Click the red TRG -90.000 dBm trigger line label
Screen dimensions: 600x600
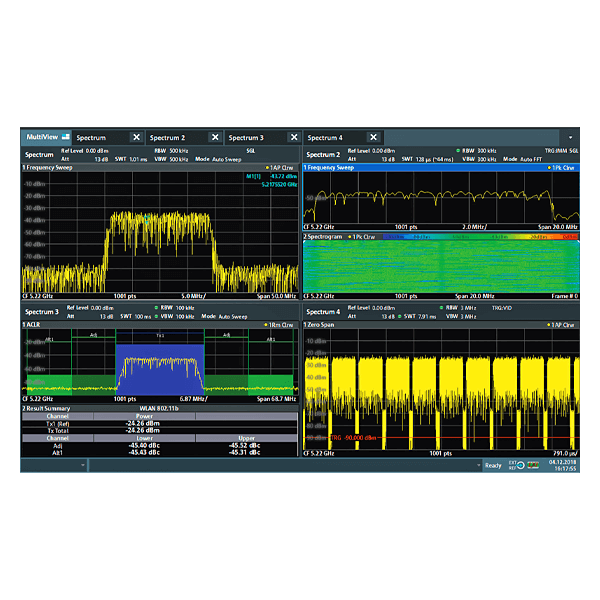pos(353,437)
